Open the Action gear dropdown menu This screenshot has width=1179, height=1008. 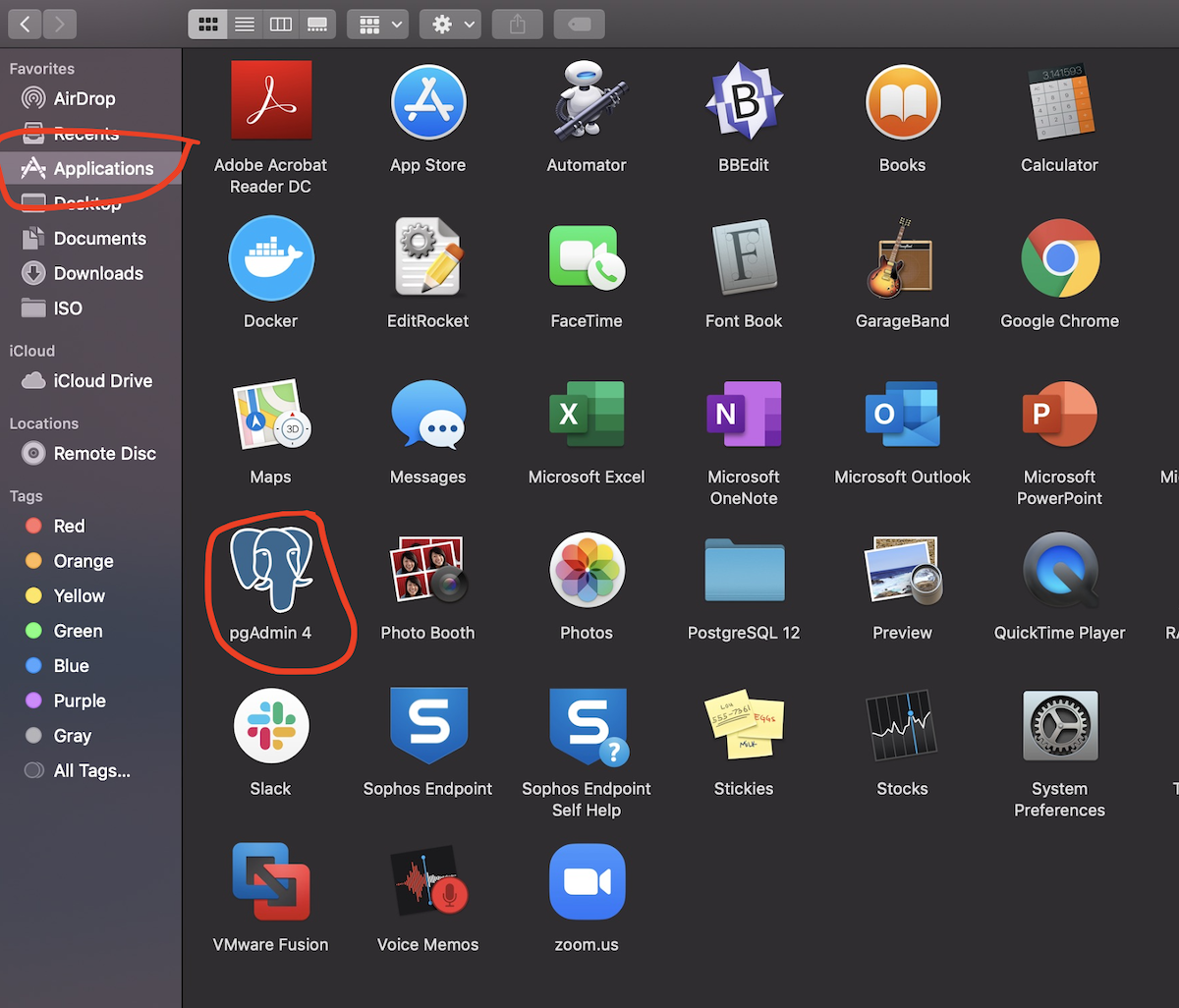coord(452,25)
